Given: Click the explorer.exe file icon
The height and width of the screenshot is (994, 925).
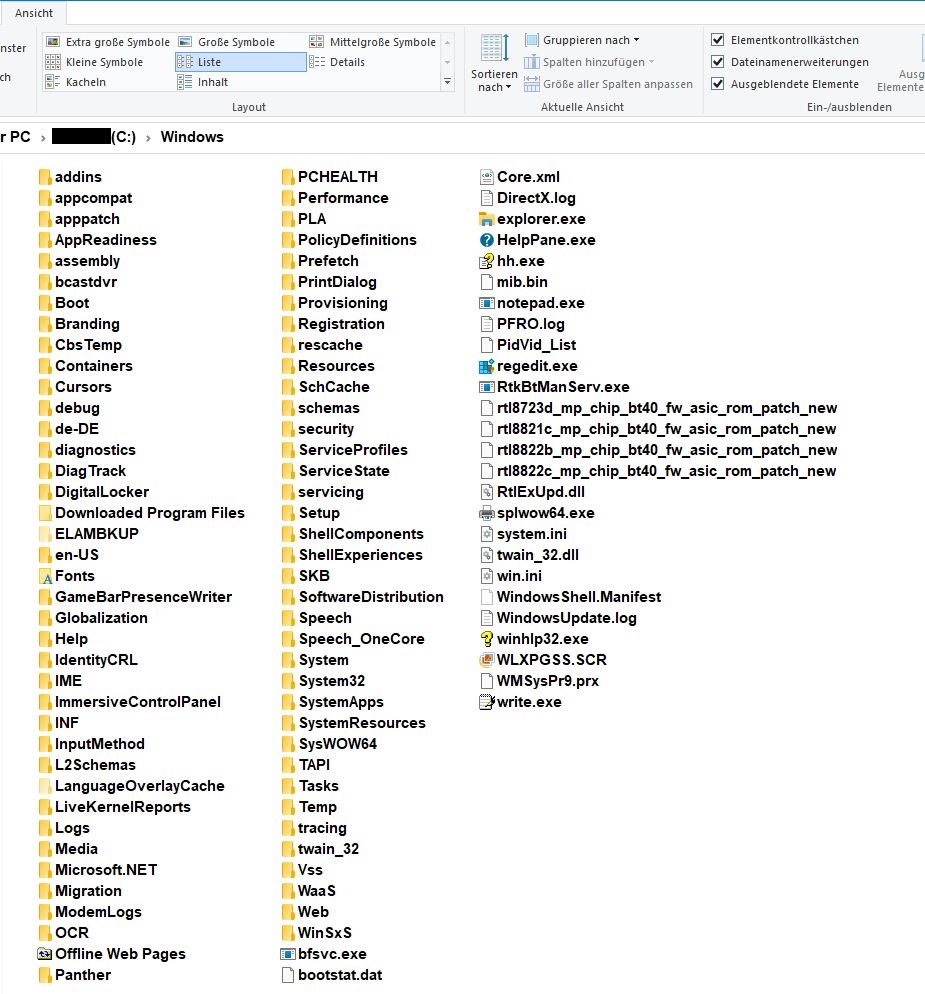Looking at the screenshot, I should 486,219.
